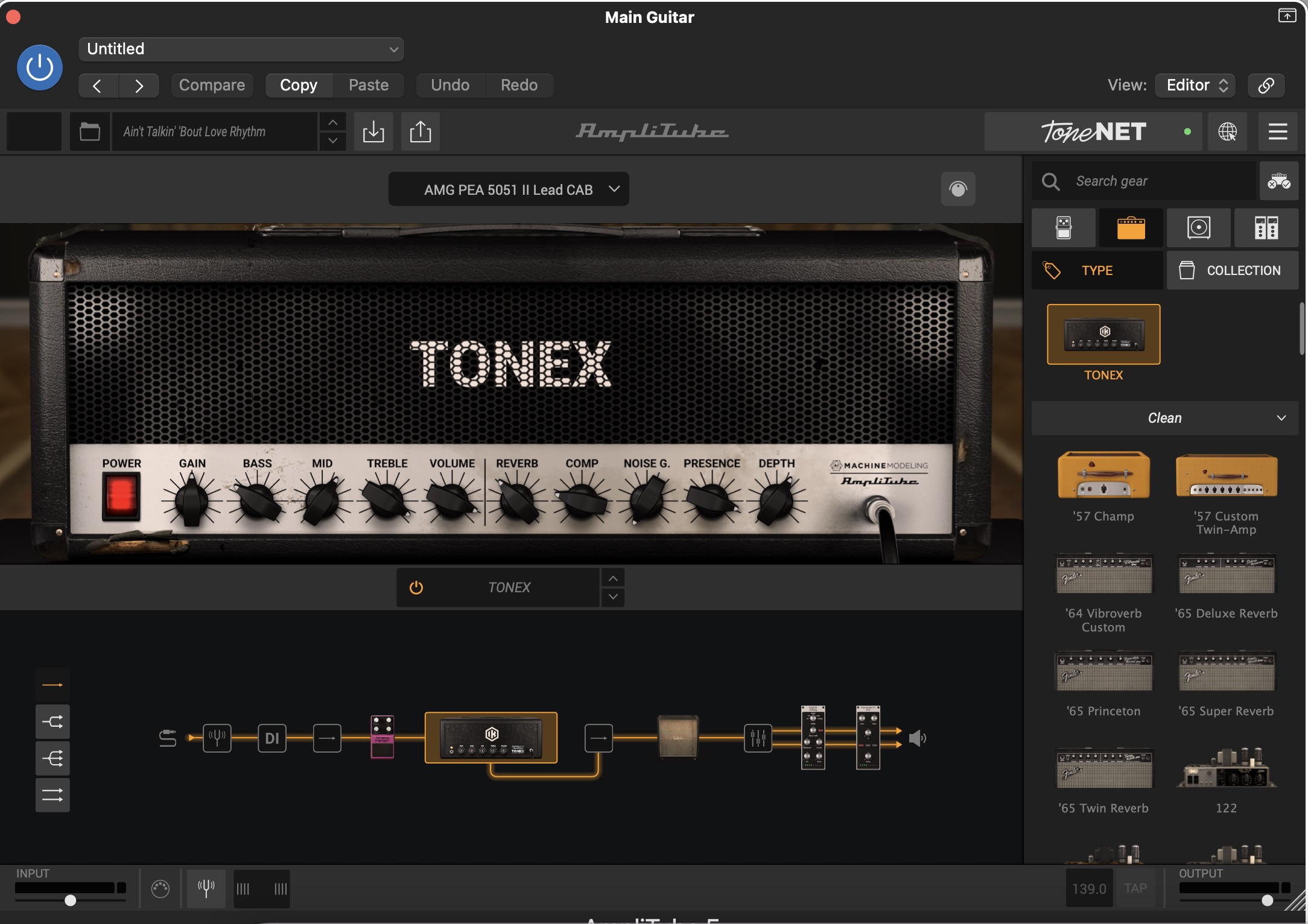1308x924 pixels.
Task: Select the dual parallel routing icon
Action: (x=52, y=795)
